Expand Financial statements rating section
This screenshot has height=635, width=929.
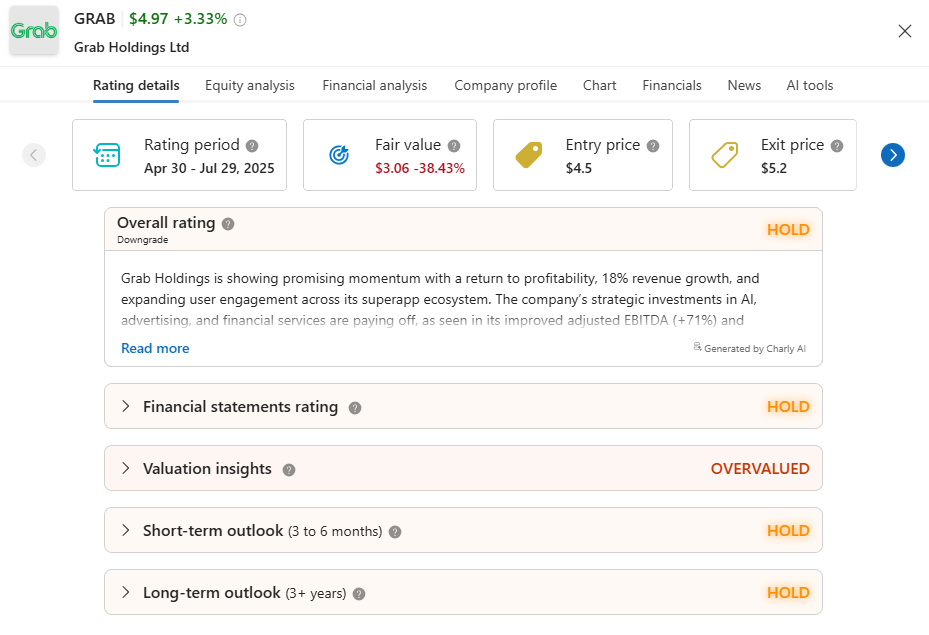[126, 406]
